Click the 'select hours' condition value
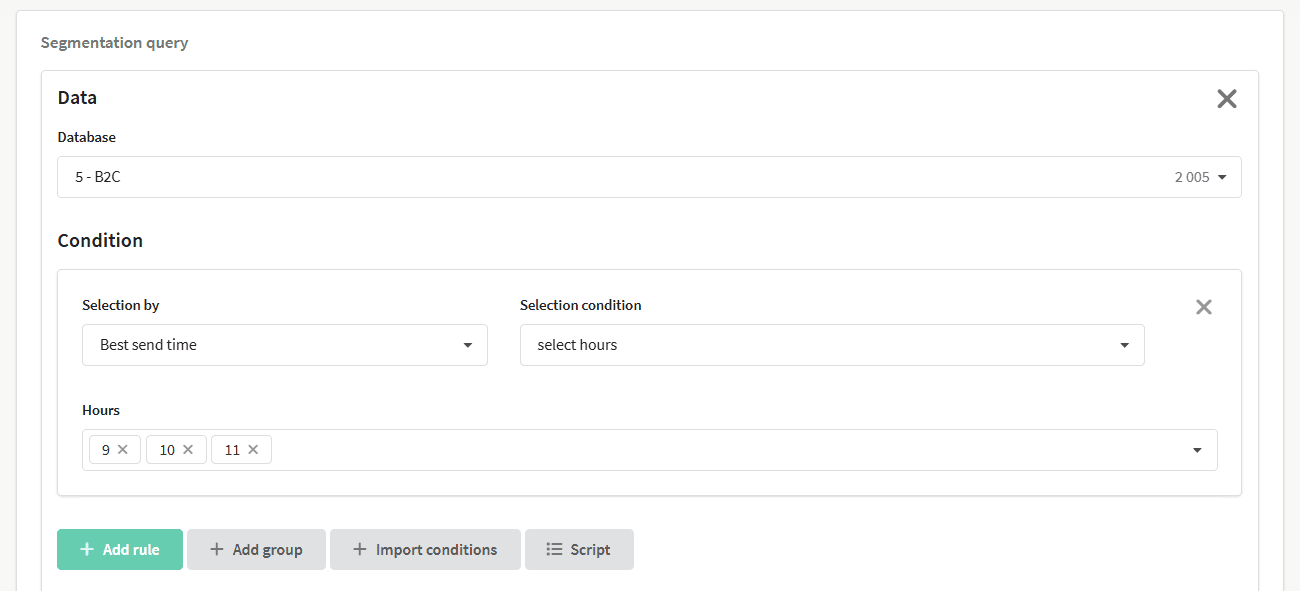This screenshot has height=591, width=1300. [577, 345]
